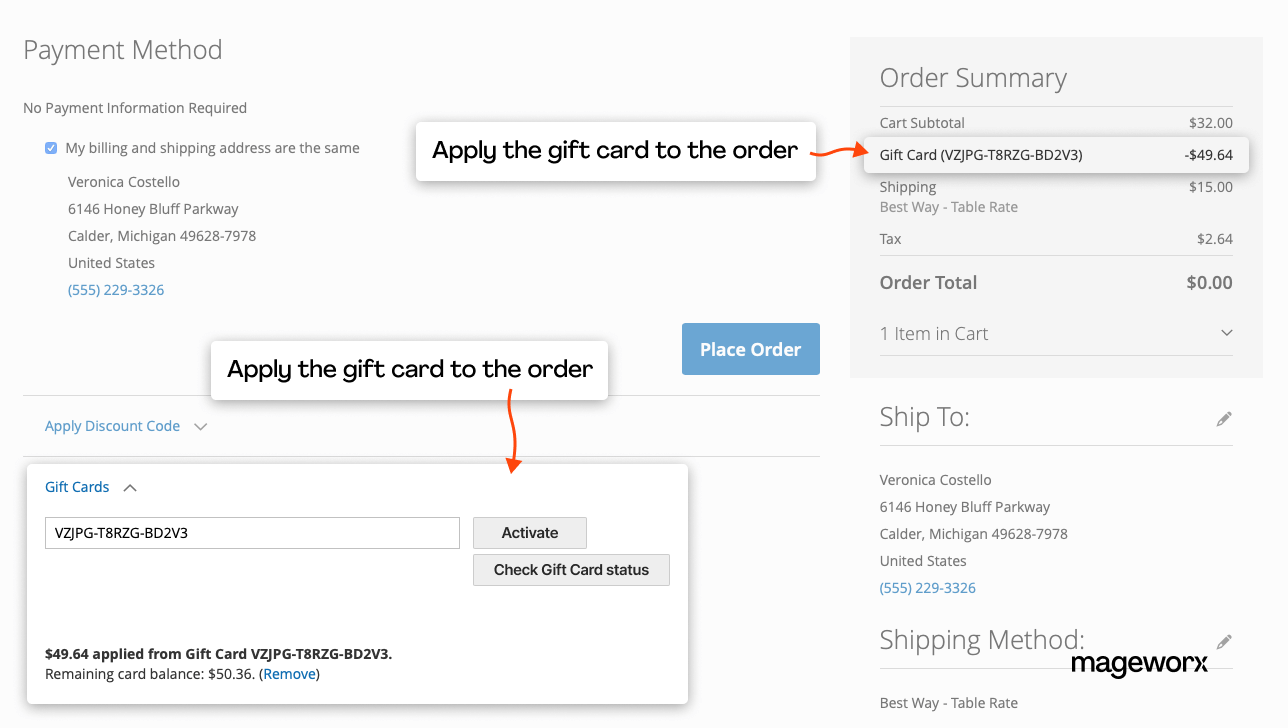The height and width of the screenshot is (728, 1288).
Task: Click the phone number under the billing address
Action: 116,290
